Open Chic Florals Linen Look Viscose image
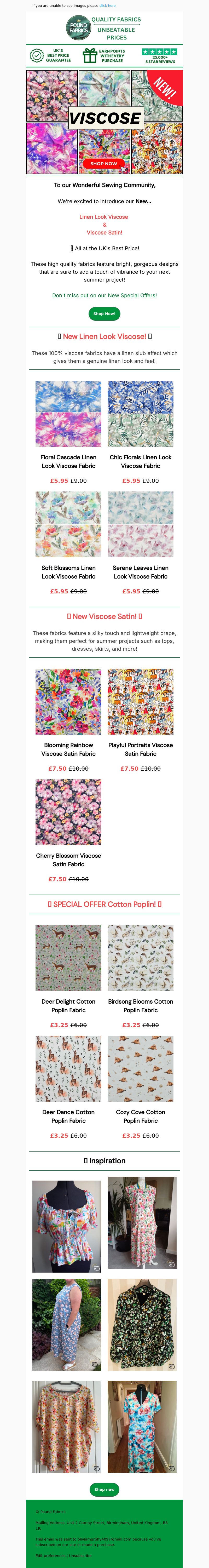 [140, 414]
